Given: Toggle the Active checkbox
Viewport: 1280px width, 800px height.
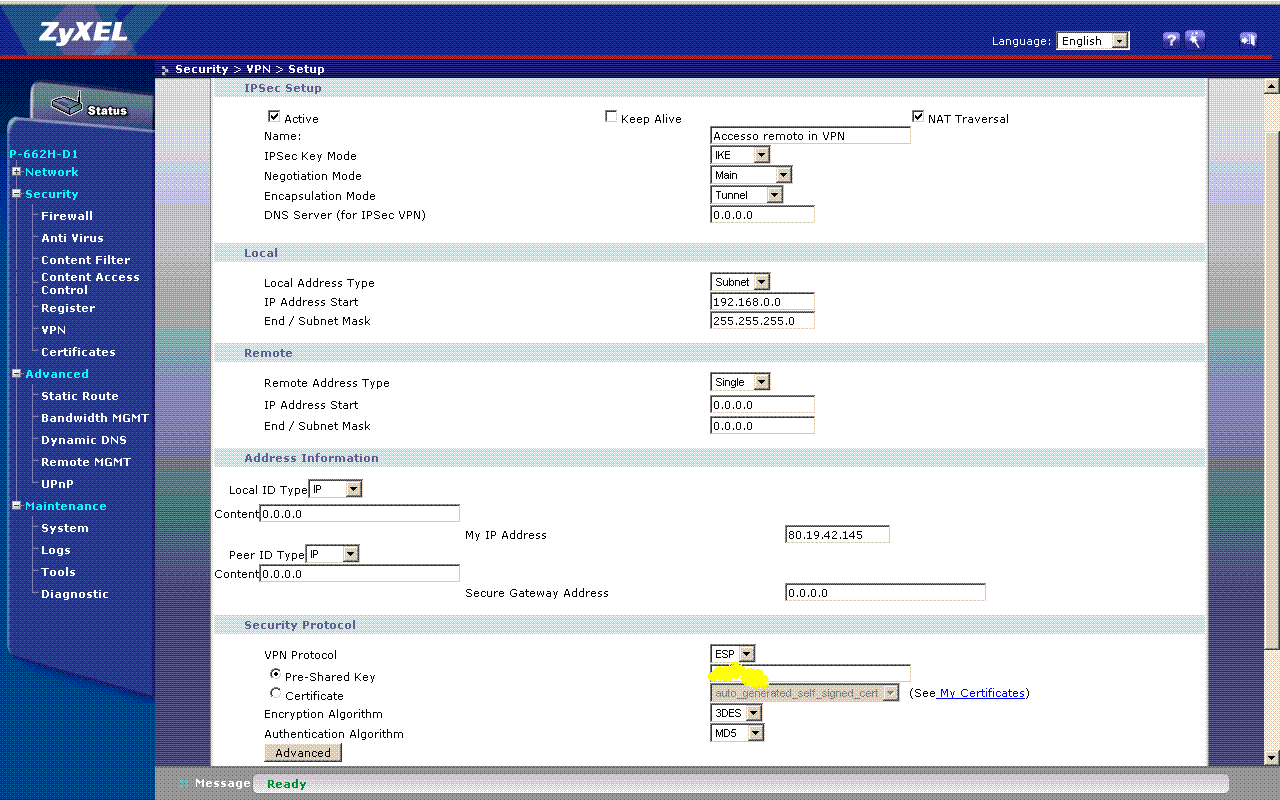Looking at the screenshot, I should pyautogui.click(x=274, y=117).
